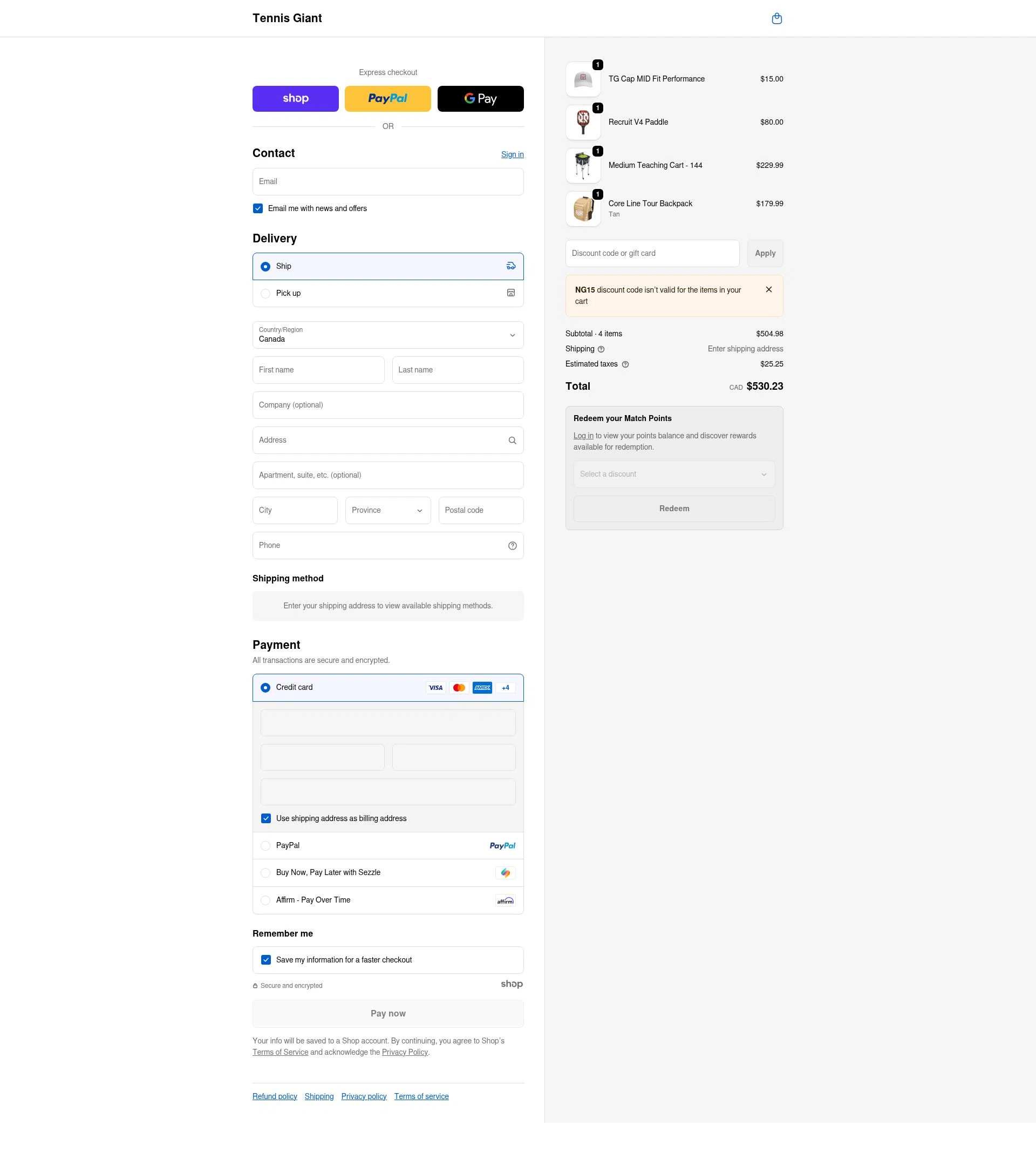Uncheck Use shipping address as billing address
This screenshot has height=1166, width=1036.
point(265,818)
